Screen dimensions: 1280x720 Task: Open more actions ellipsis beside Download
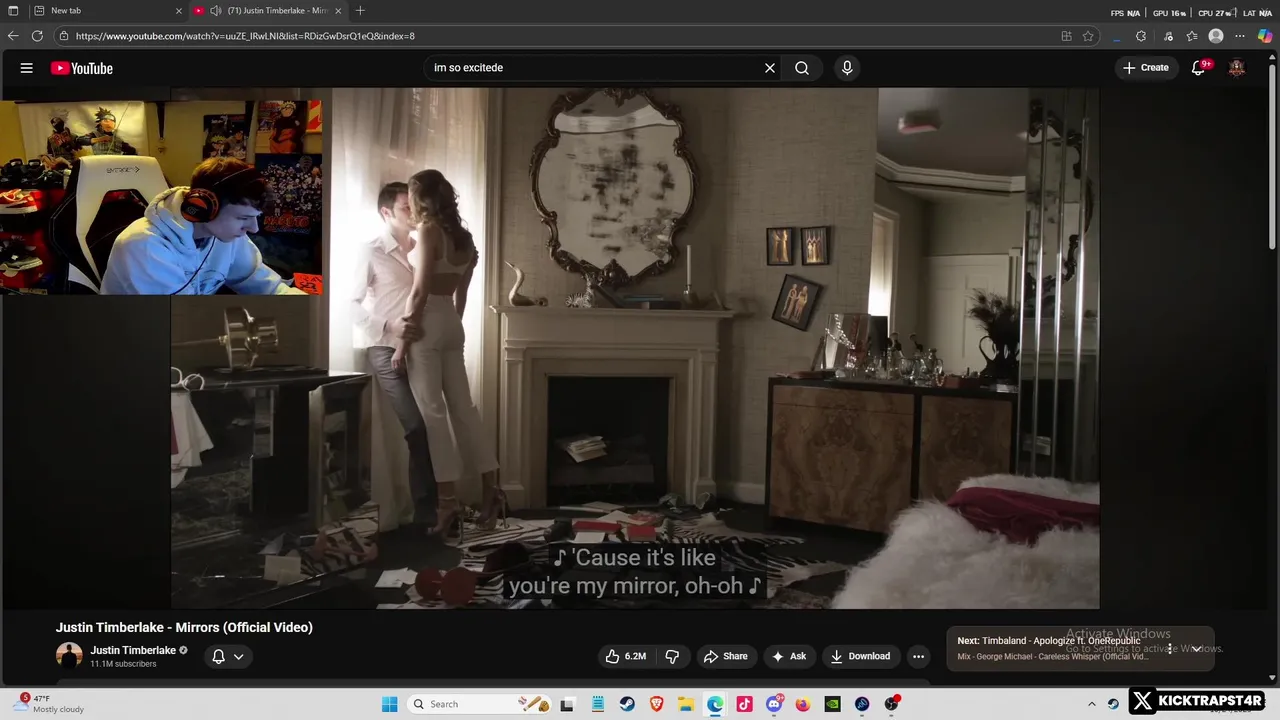coord(918,656)
